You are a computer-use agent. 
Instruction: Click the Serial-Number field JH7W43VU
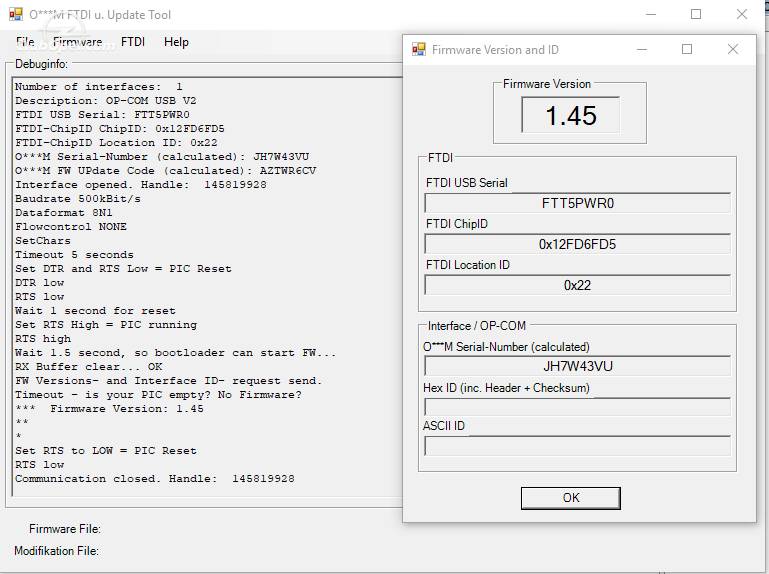pyautogui.click(x=577, y=366)
